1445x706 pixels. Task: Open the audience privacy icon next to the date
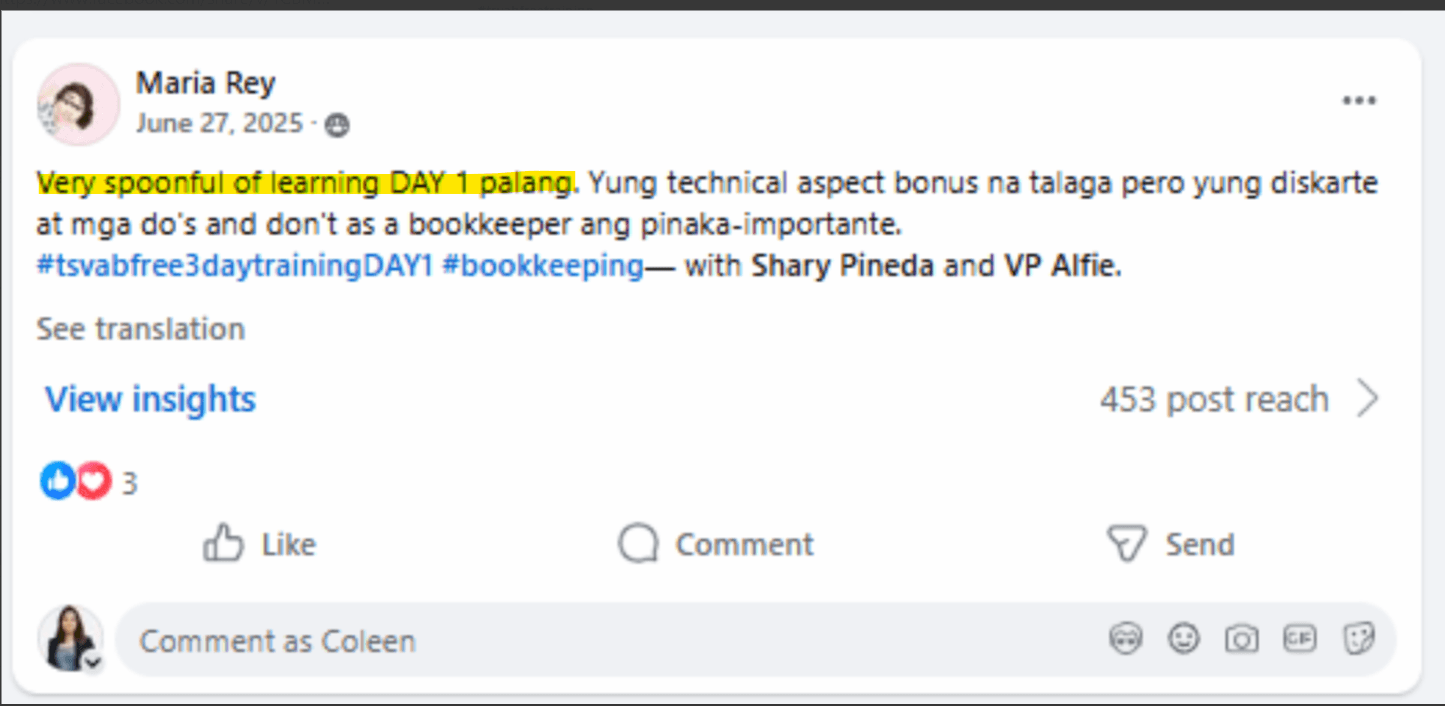tap(338, 125)
